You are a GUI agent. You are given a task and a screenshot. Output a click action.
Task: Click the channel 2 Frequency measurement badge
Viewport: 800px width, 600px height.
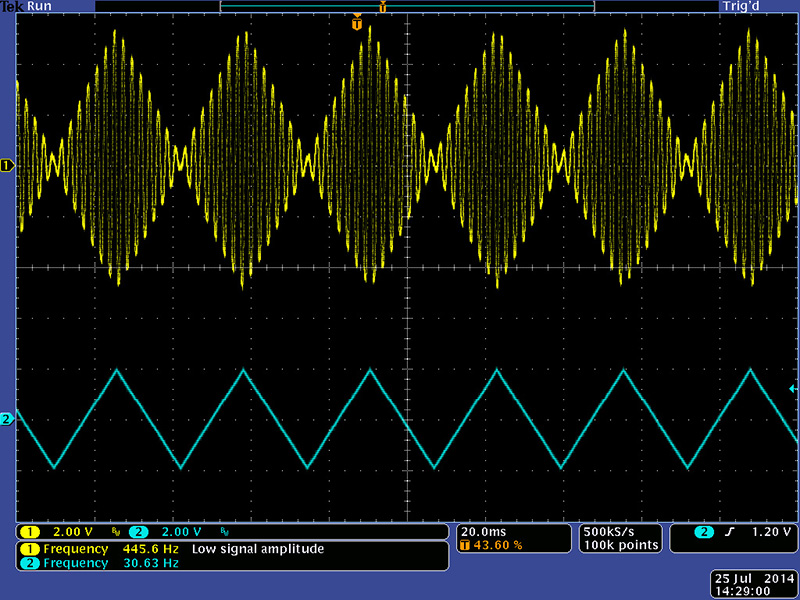[x=30, y=563]
